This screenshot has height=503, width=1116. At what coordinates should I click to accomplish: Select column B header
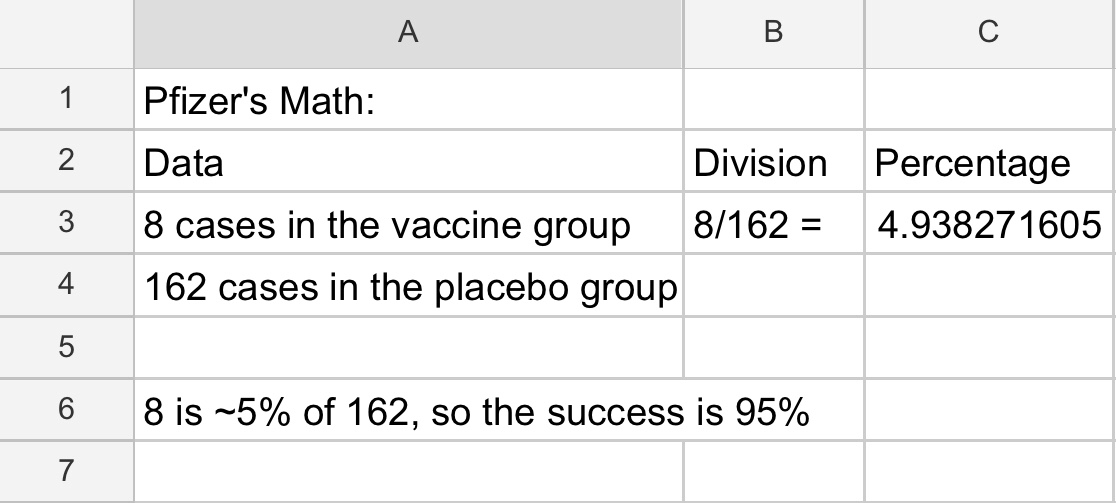point(773,34)
